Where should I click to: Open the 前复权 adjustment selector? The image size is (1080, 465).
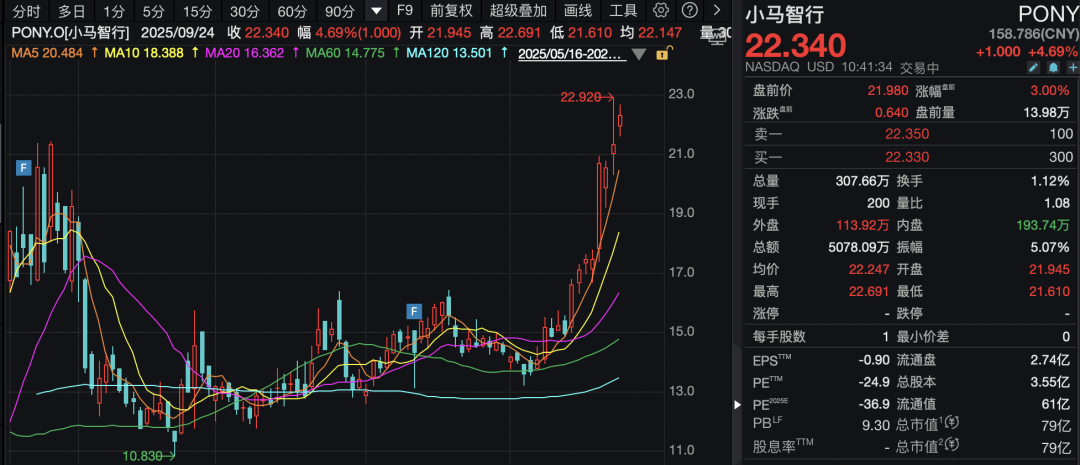click(x=451, y=10)
